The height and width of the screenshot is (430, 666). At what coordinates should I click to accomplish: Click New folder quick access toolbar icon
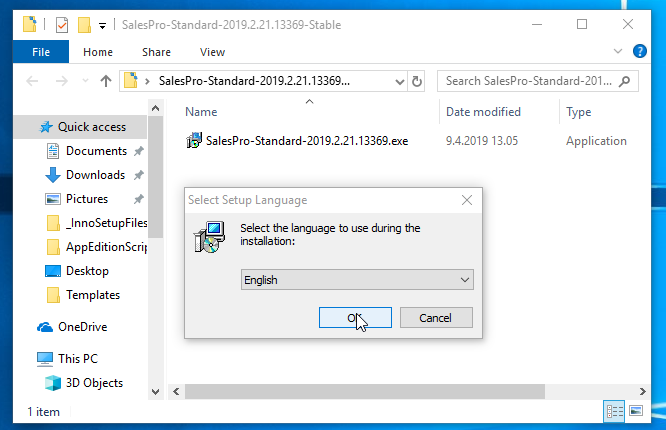coord(84,25)
